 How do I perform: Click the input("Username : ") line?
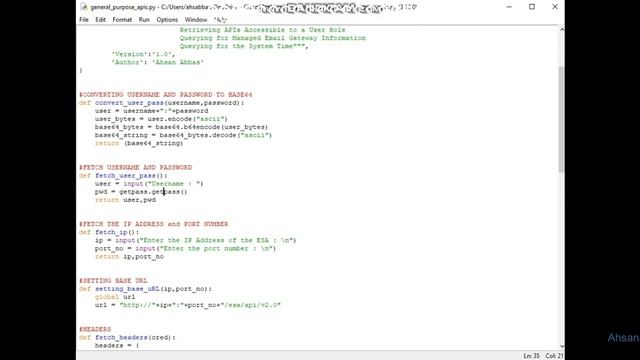pos(149,184)
